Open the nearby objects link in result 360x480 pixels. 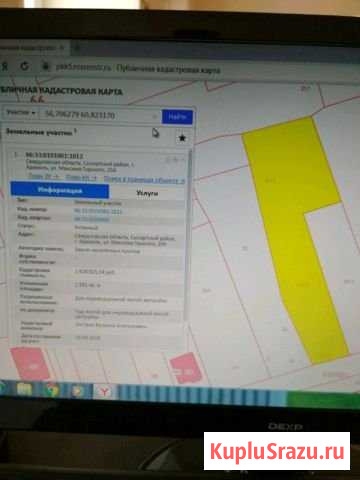coord(144,180)
